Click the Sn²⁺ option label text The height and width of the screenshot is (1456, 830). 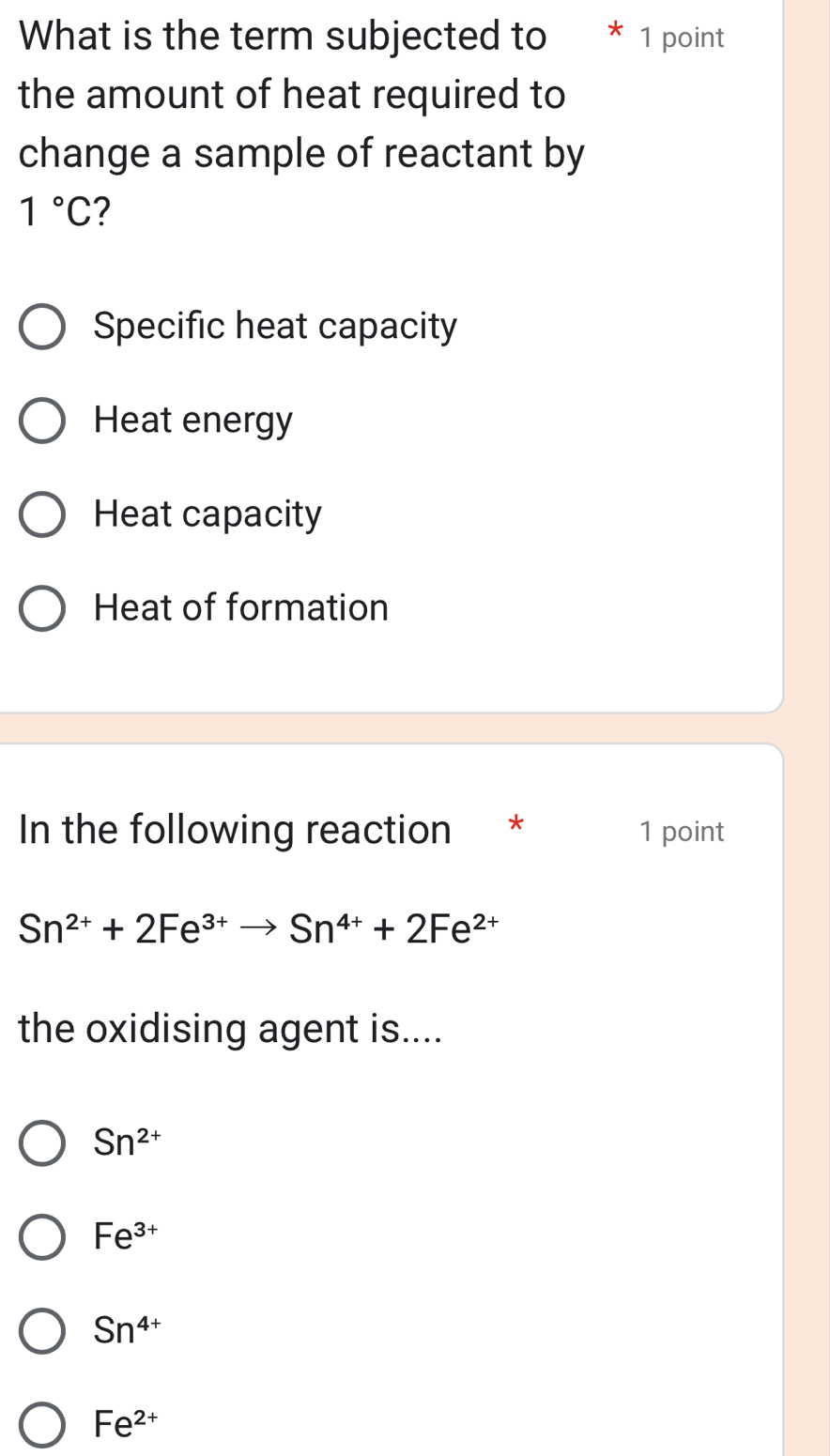(x=128, y=1142)
